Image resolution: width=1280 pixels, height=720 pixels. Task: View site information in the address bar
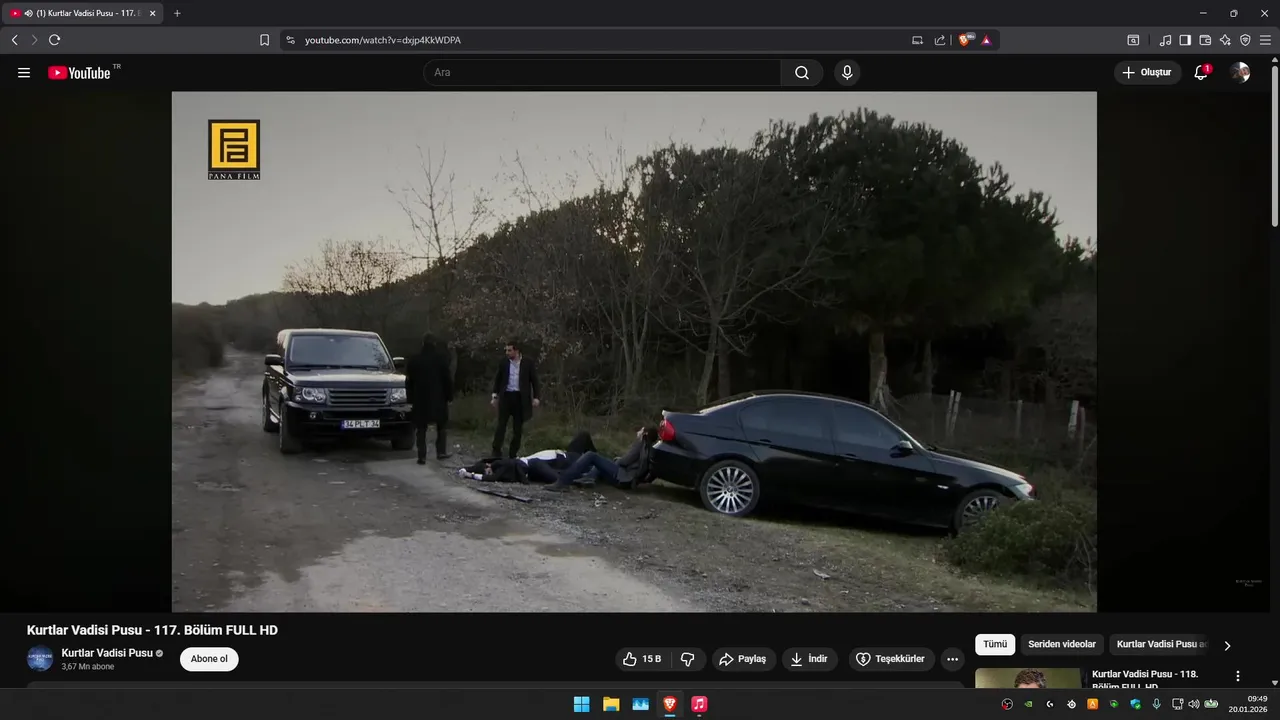[x=291, y=40]
